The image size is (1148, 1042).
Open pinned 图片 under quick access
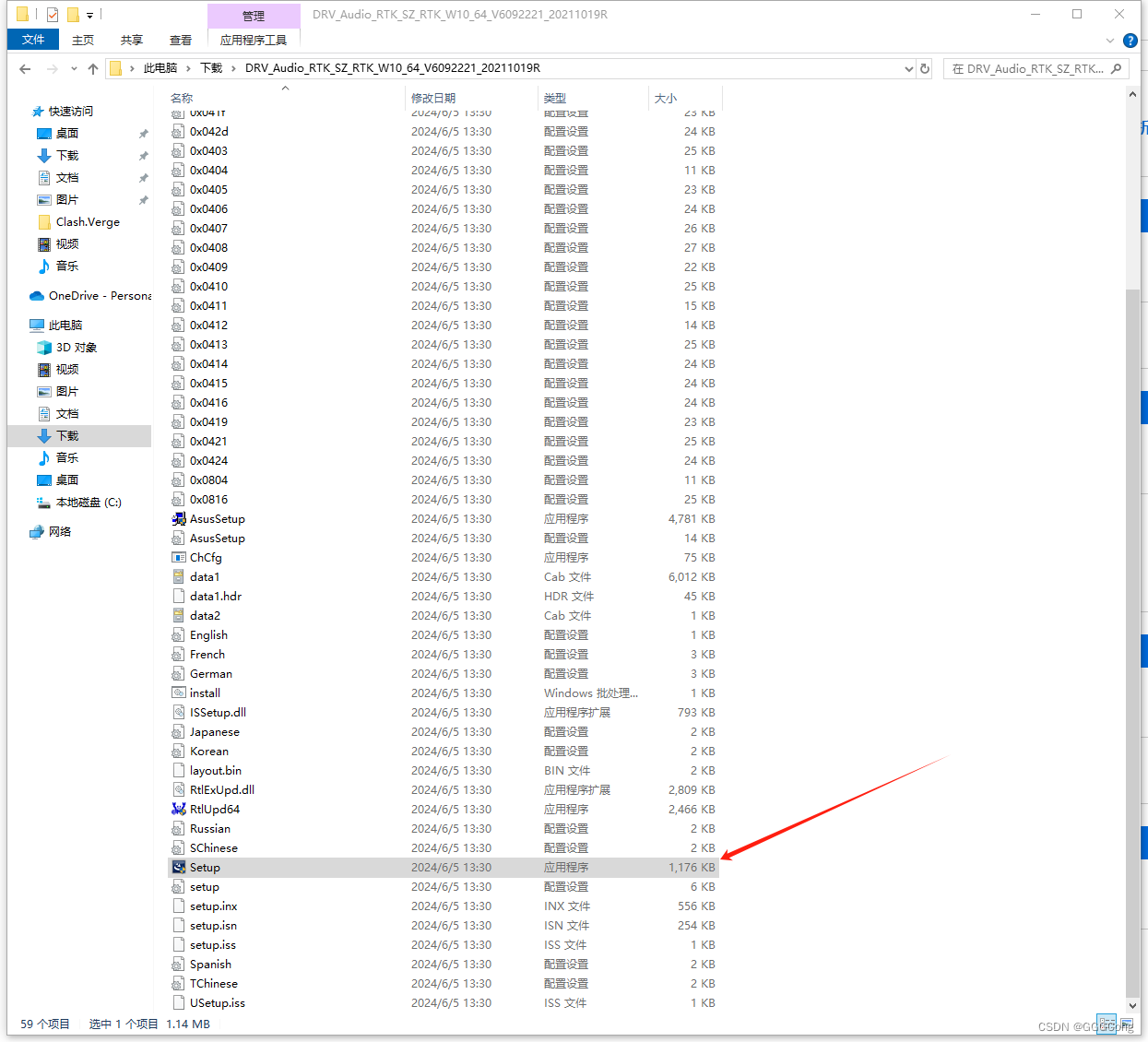pyautogui.click(x=67, y=200)
